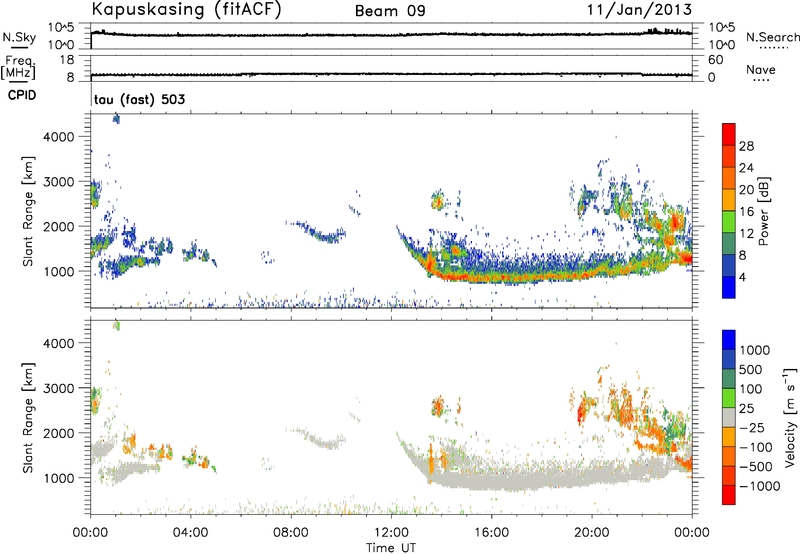The width and height of the screenshot is (800, 554).
Task: Click the 00:00 label at axis end
Action: [692, 533]
